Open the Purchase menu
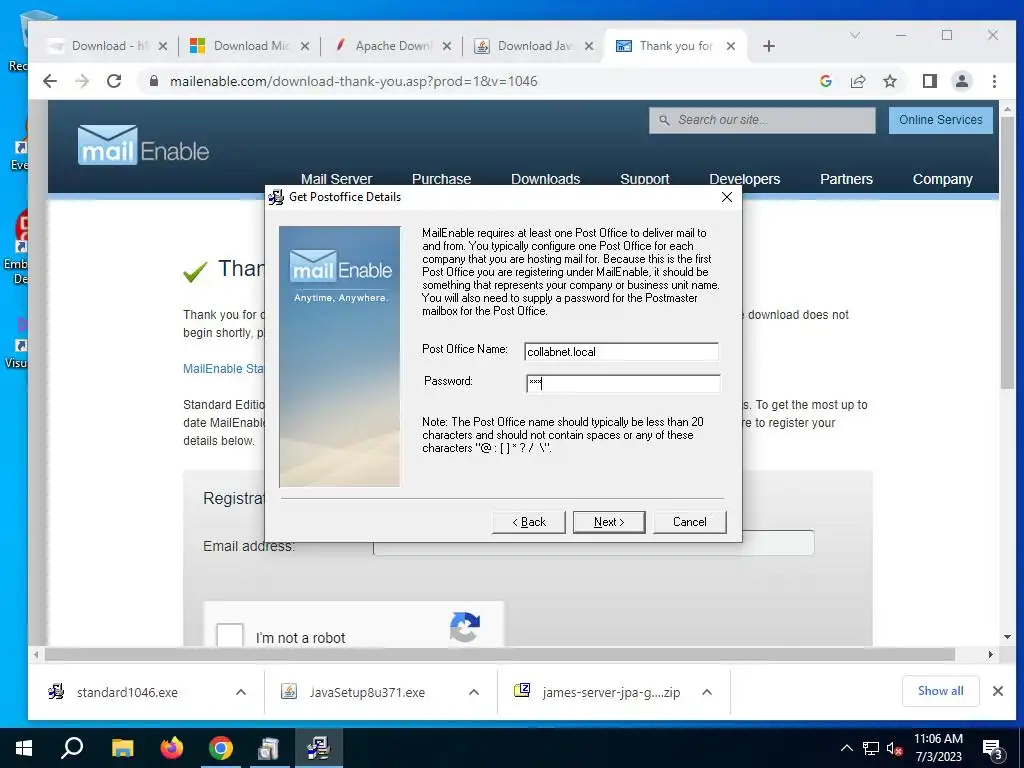 [x=441, y=179]
